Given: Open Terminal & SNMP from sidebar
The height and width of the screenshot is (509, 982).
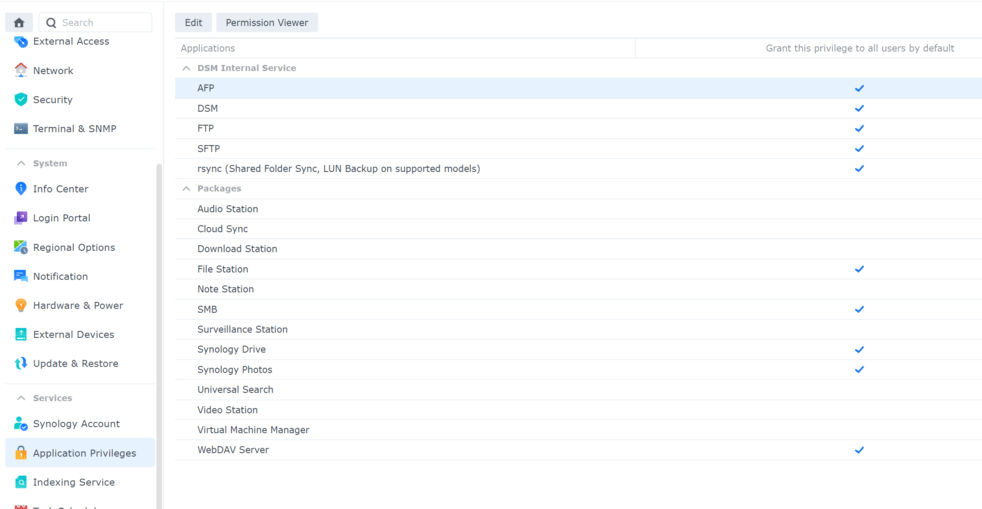Looking at the screenshot, I should (x=80, y=128).
